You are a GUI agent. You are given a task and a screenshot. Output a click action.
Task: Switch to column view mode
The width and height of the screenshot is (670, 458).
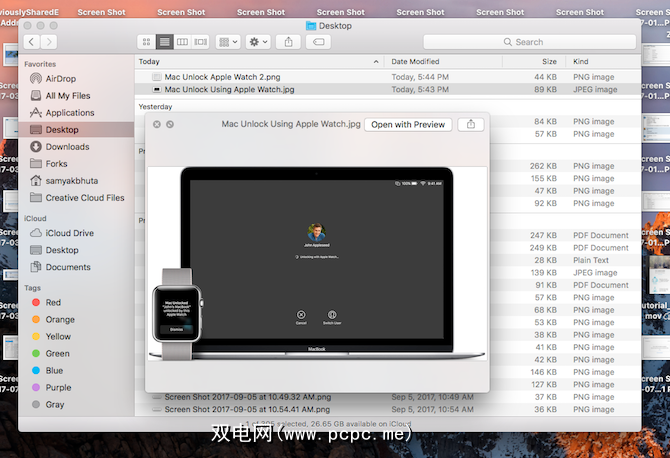(x=182, y=42)
